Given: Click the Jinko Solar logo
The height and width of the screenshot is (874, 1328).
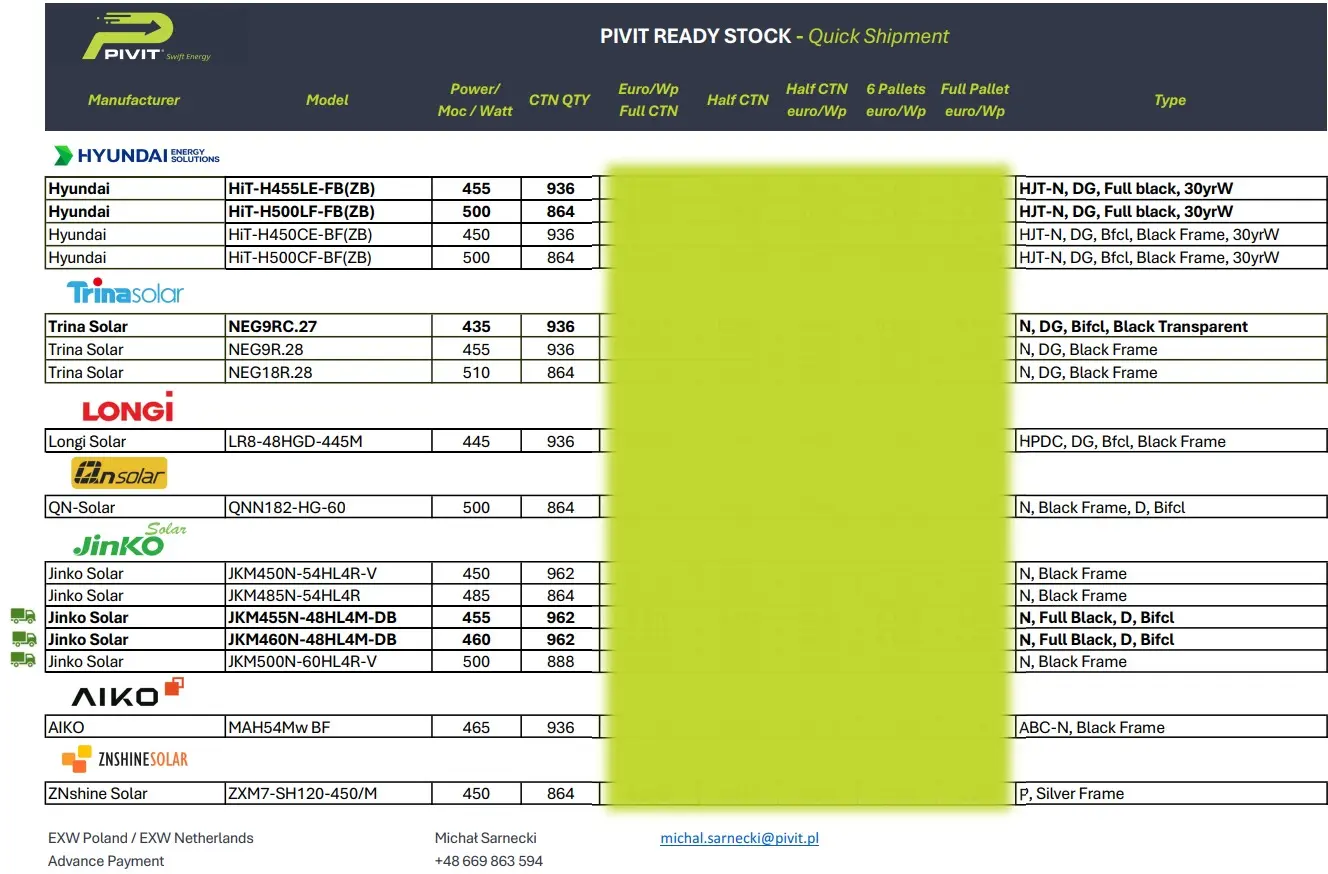Looking at the screenshot, I should (x=130, y=541).
